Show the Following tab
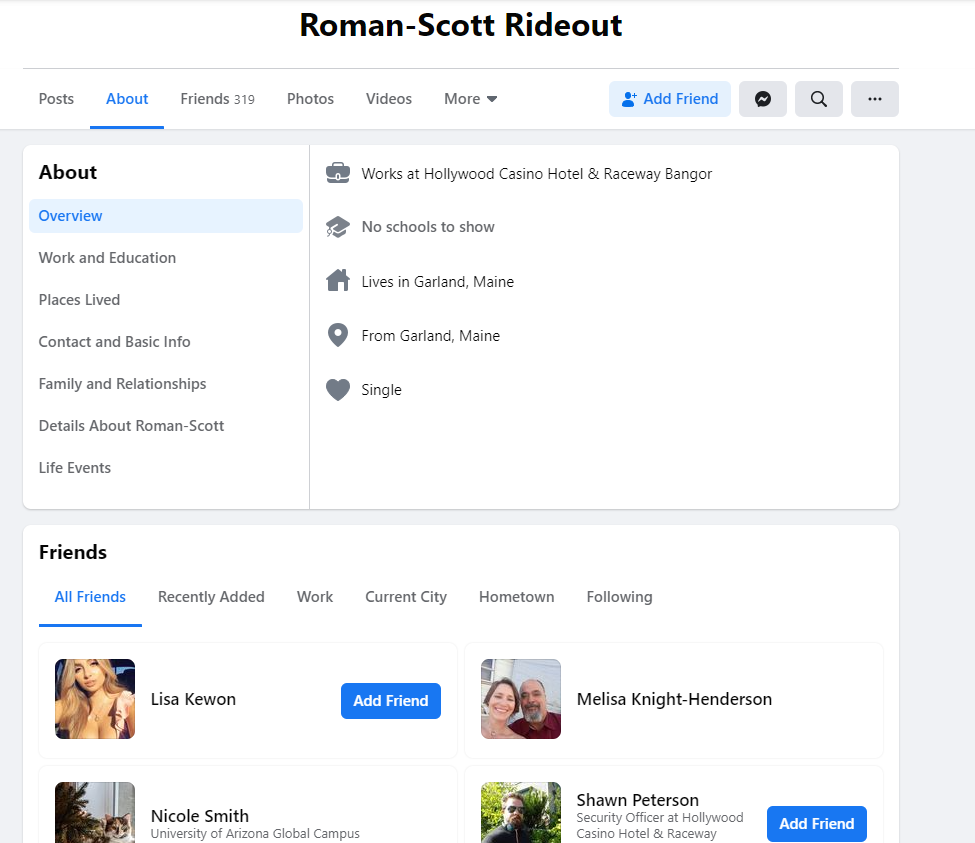The width and height of the screenshot is (975, 843). pos(619,597)
